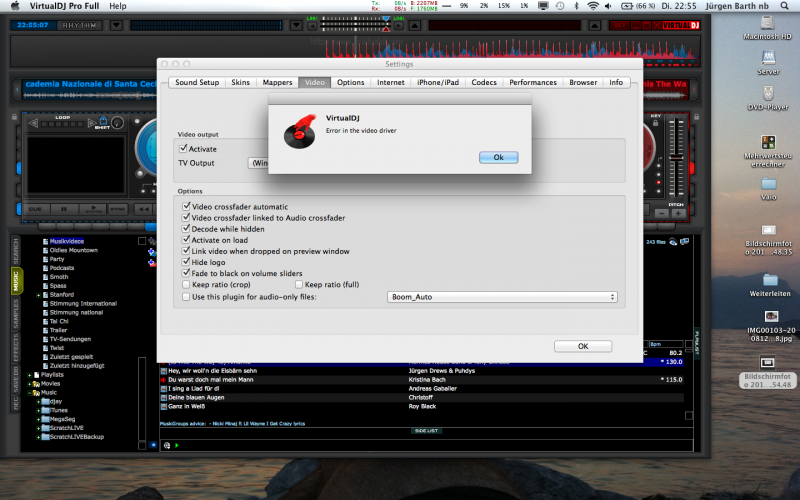Switch to the iPhone/iPad tab
The width and height of the screenshot is (800, 500).
point(438,82)
